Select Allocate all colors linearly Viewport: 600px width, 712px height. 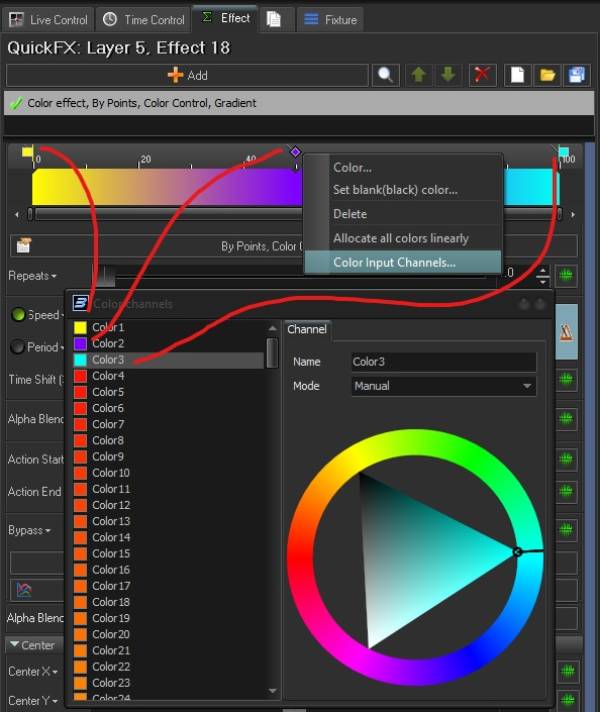point(400,238)
